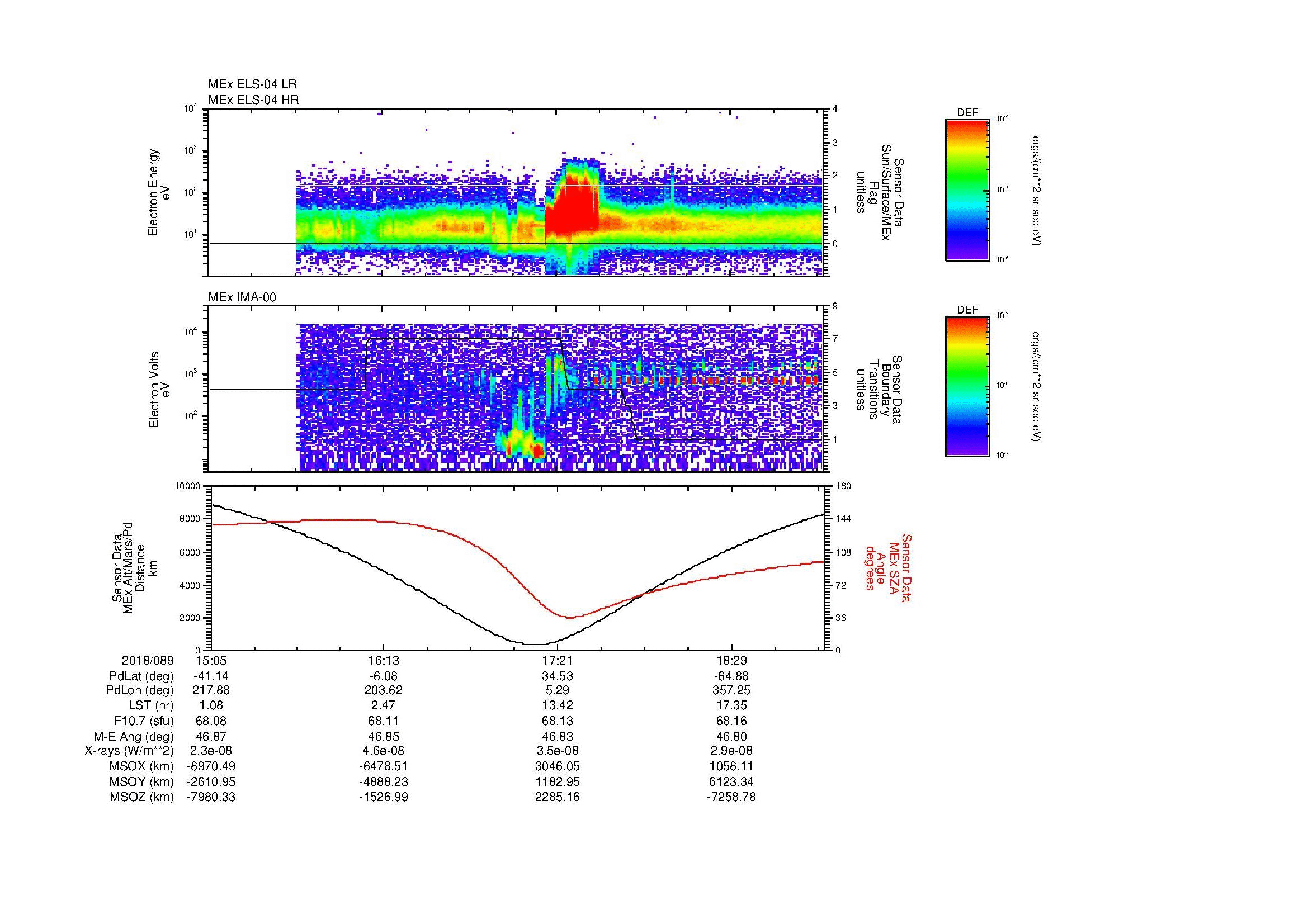
Task: Click the ELS spectrogram DEF color bar
Action: click(x=967, y=189)
